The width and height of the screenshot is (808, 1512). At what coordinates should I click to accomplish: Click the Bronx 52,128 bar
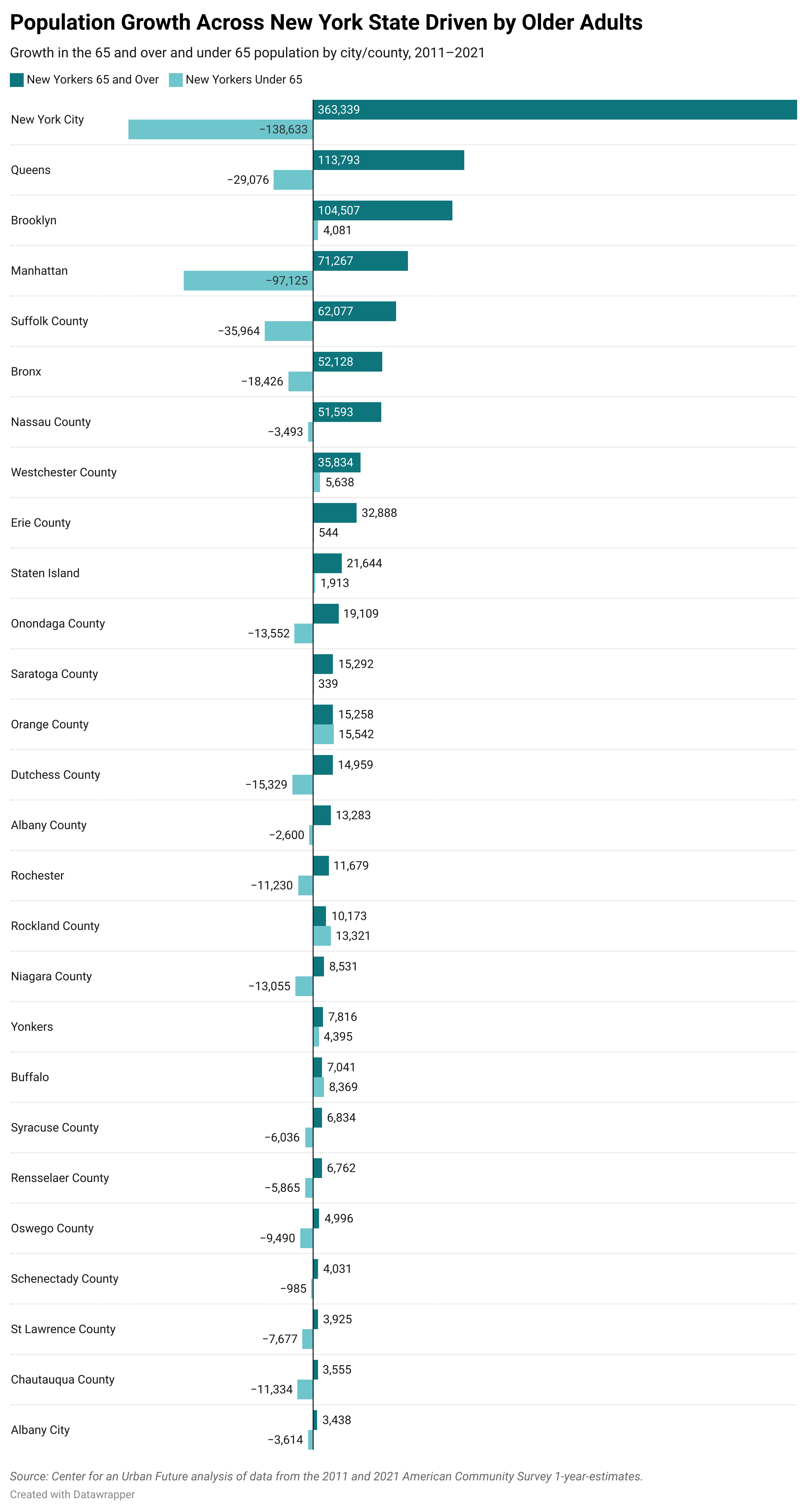[347, 361]
